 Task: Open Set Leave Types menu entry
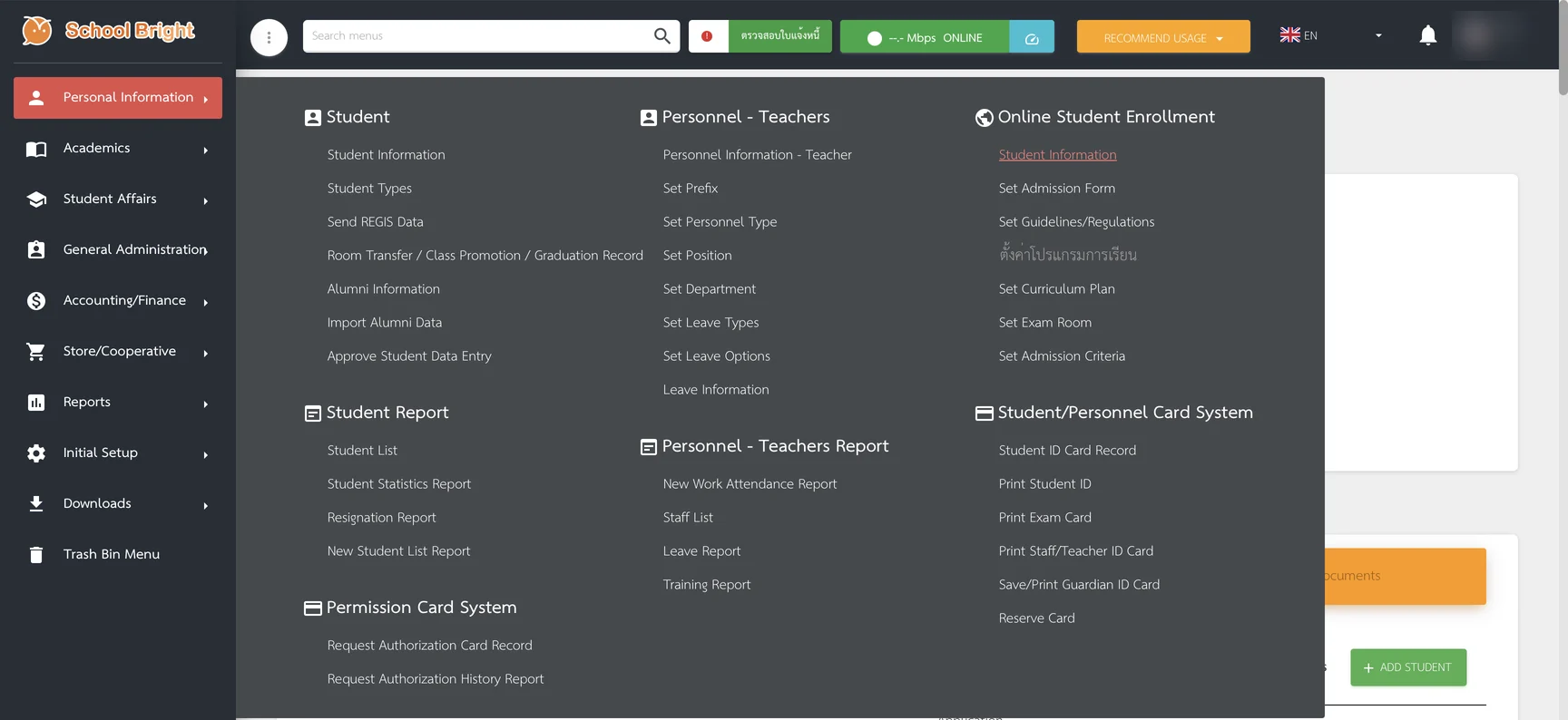[x=710, y=323]
